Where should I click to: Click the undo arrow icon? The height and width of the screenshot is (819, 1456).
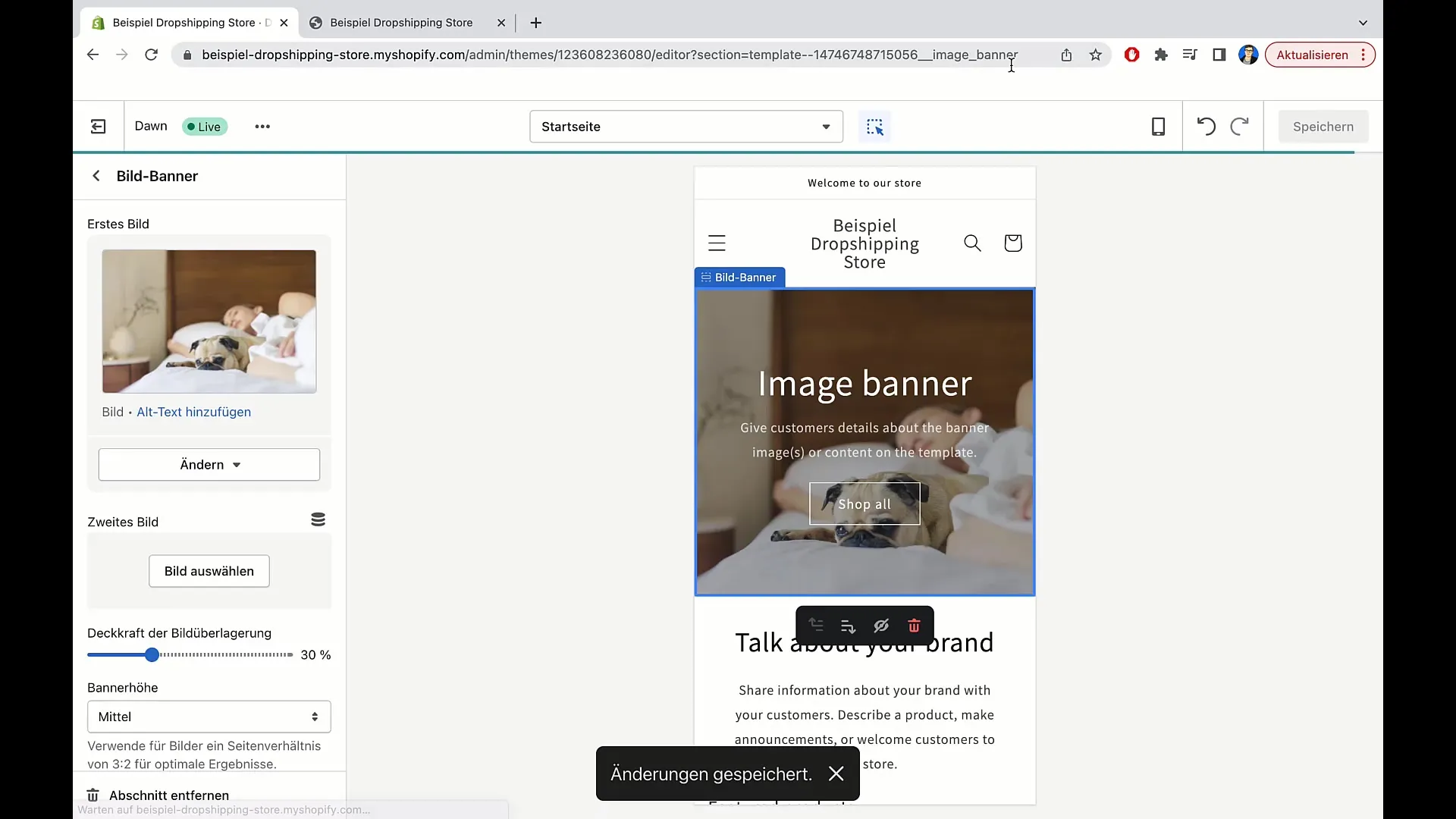click(1206, 126)
